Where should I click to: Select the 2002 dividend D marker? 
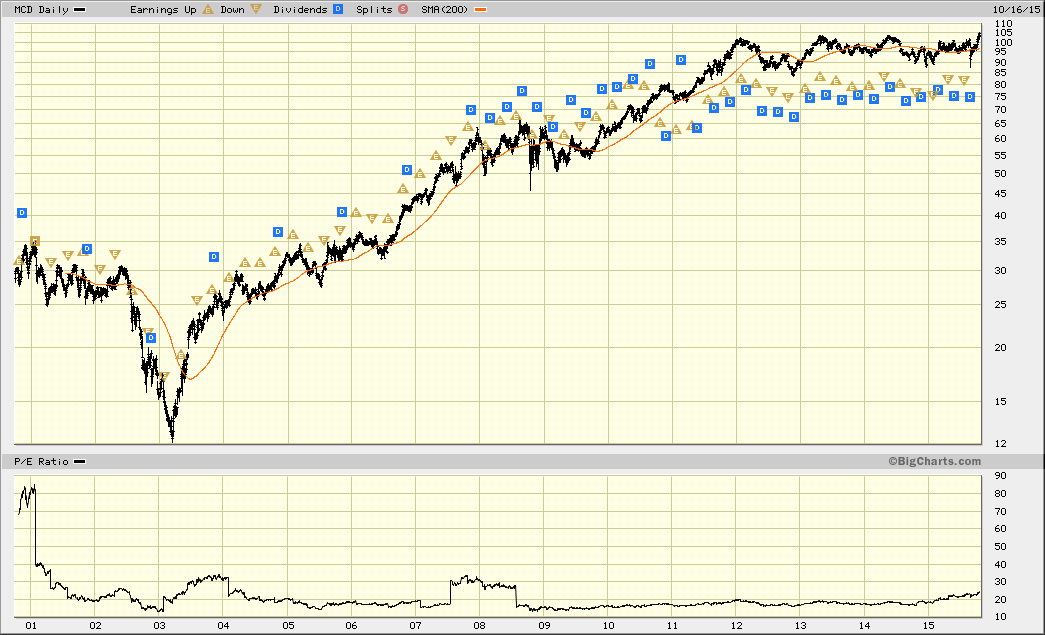coord(87,249)
